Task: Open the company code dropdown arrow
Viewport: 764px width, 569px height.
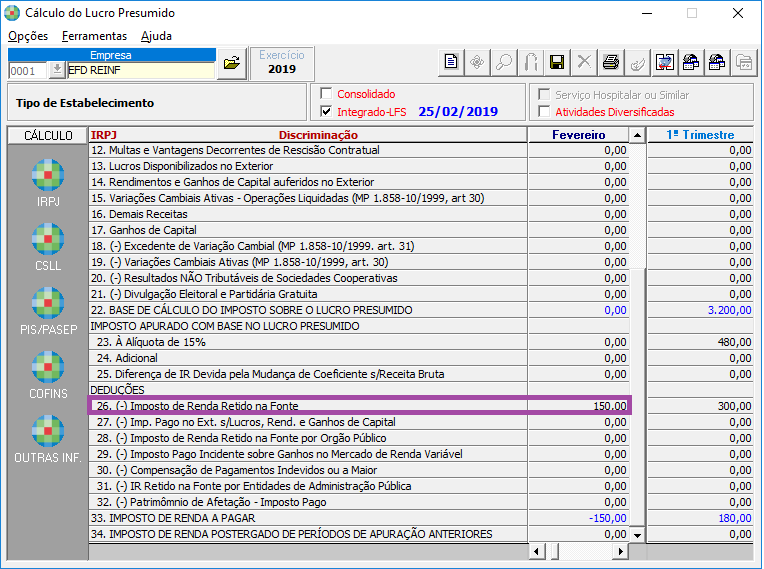Action: pos(57,70)
